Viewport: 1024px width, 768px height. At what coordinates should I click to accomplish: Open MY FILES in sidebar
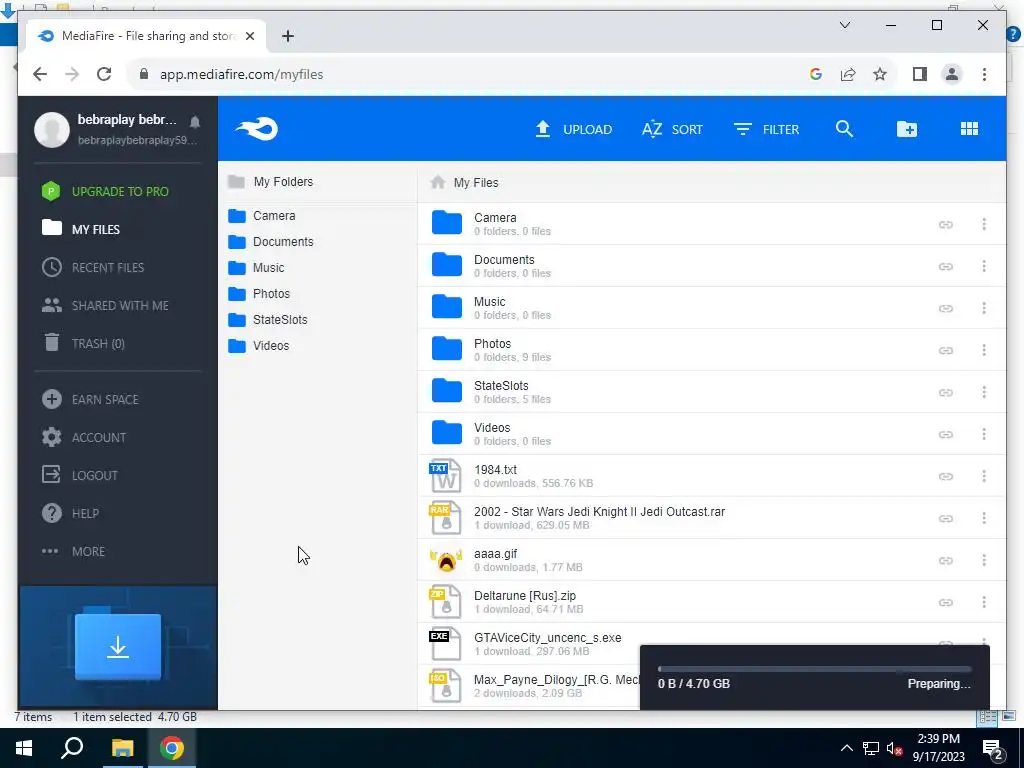coord(81,229)
